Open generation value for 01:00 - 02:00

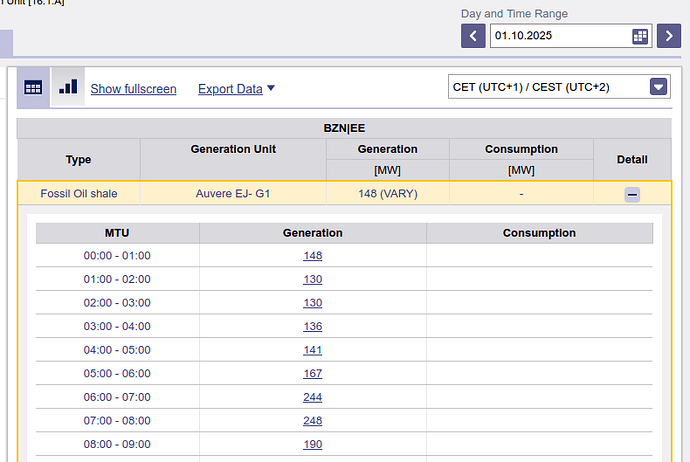(312, 279)
